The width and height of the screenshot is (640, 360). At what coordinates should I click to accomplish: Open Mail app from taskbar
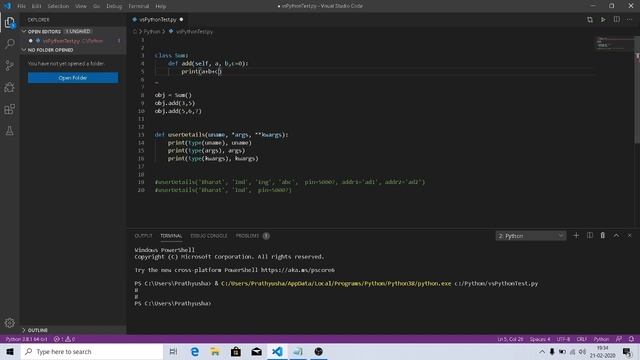tap(256, 351)
